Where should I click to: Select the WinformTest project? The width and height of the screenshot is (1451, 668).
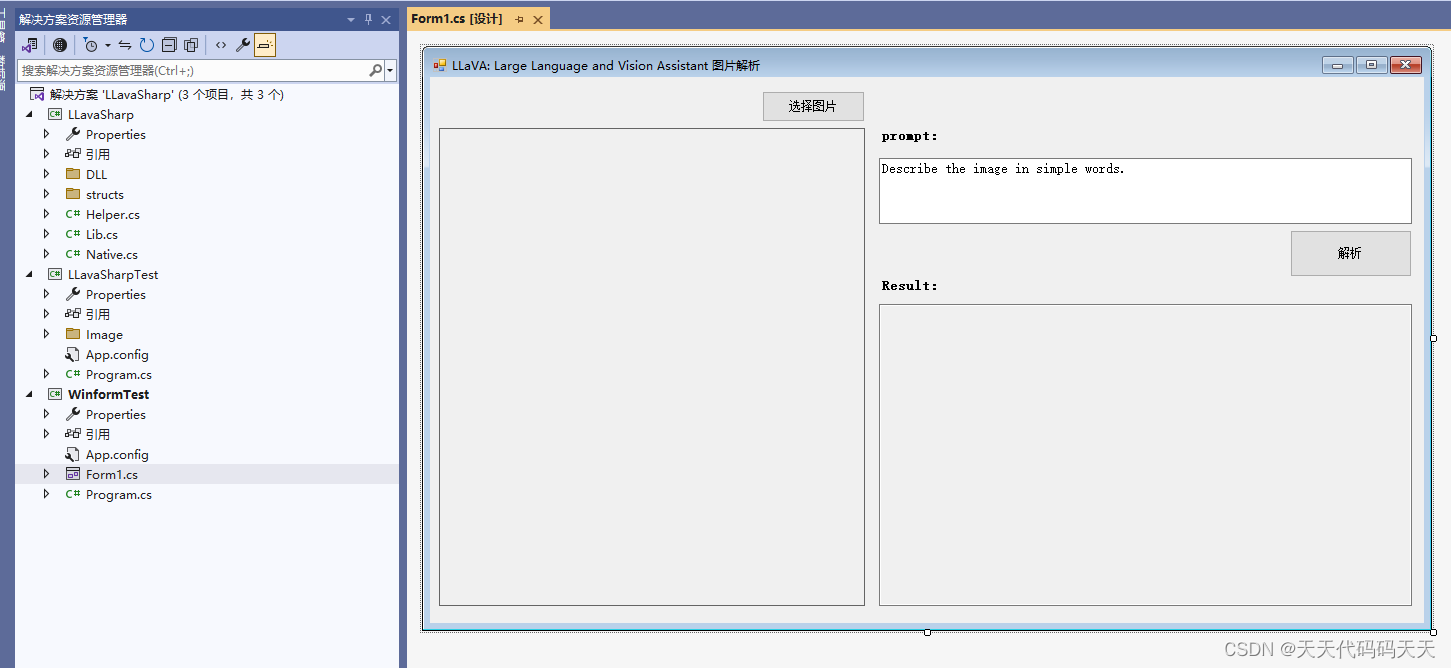(x=108, y=394)
